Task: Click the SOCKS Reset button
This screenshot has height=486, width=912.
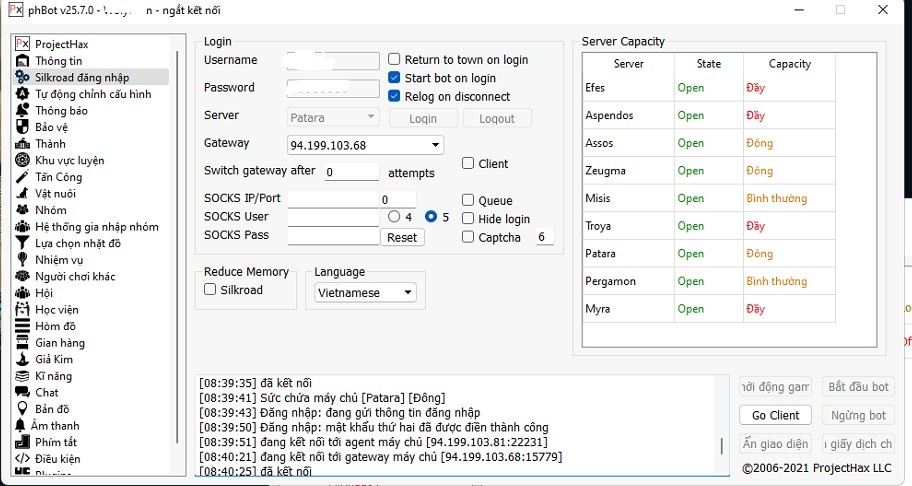Action: (x=402, y=238)
